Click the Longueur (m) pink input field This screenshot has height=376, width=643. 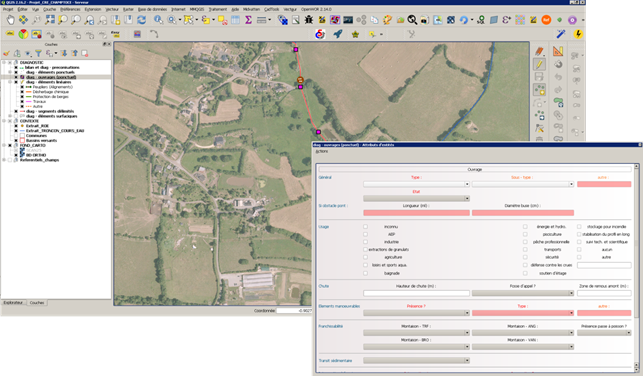[416, 213]
